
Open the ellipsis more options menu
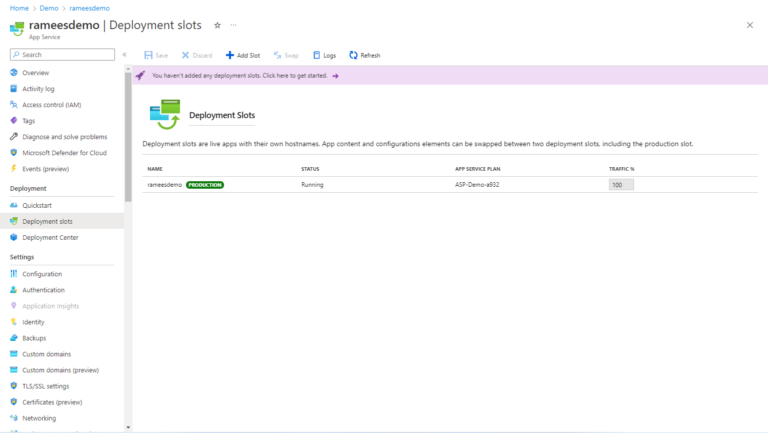pyautogui.click(x=233, y=25)
